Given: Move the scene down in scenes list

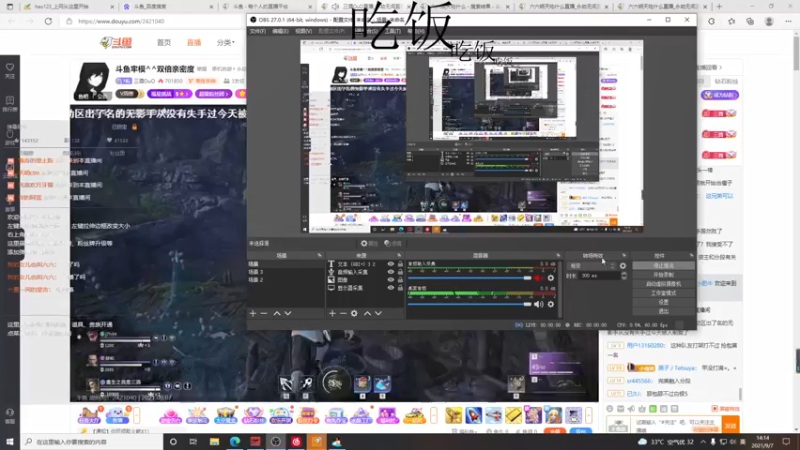Looking at the screenshot, I should pos(288,313).
